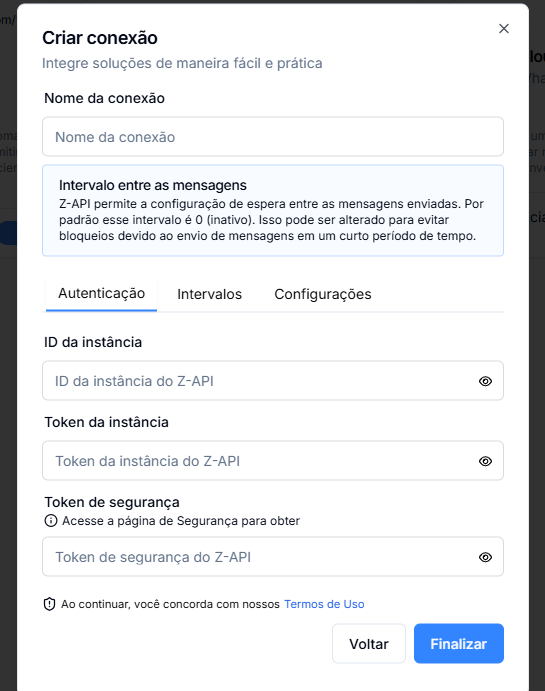This screenshot has height=691, width=545.
Task: Click the Token de segurança label
Action: click(112, 502)
